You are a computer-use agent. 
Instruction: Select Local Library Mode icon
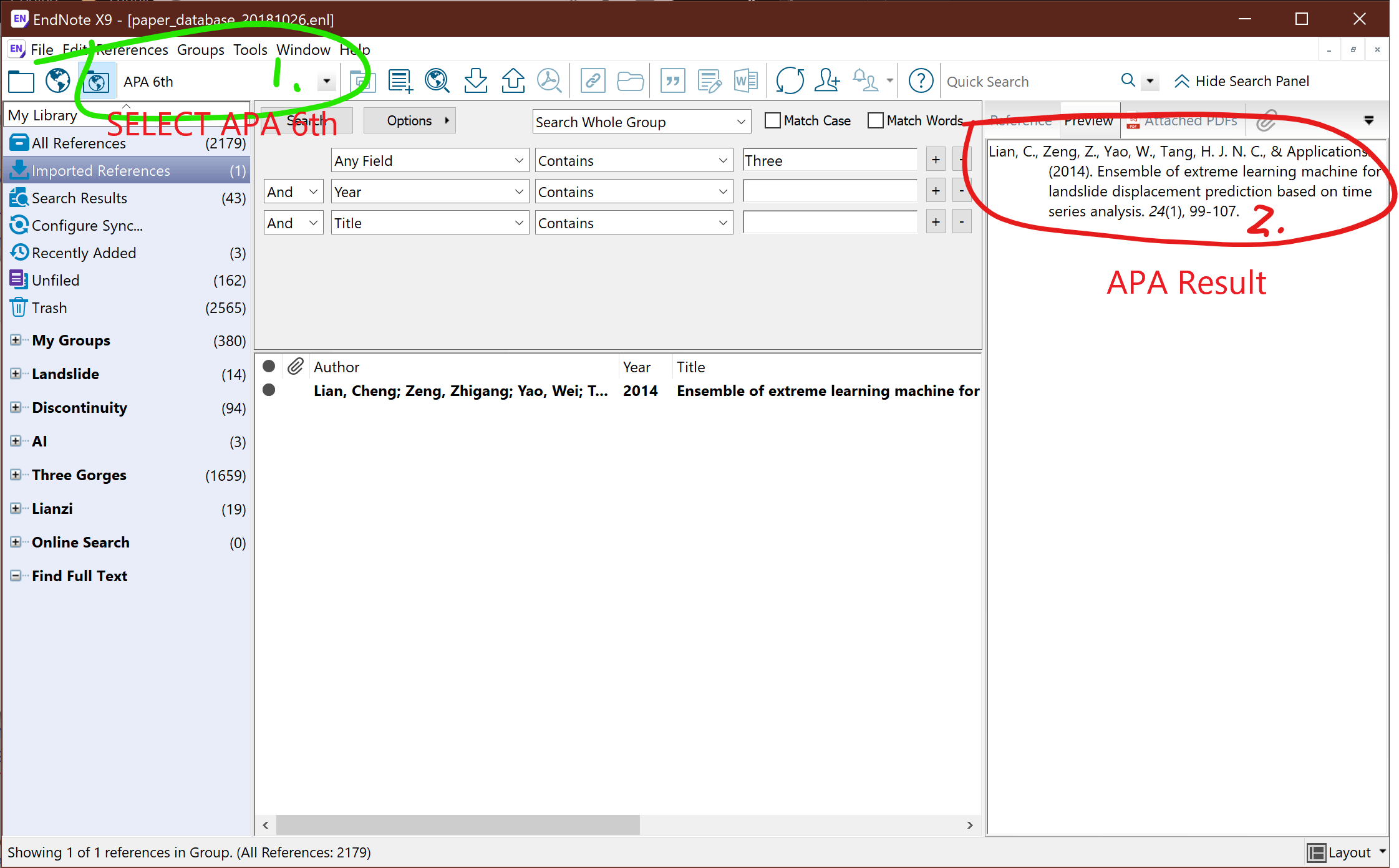21,81
